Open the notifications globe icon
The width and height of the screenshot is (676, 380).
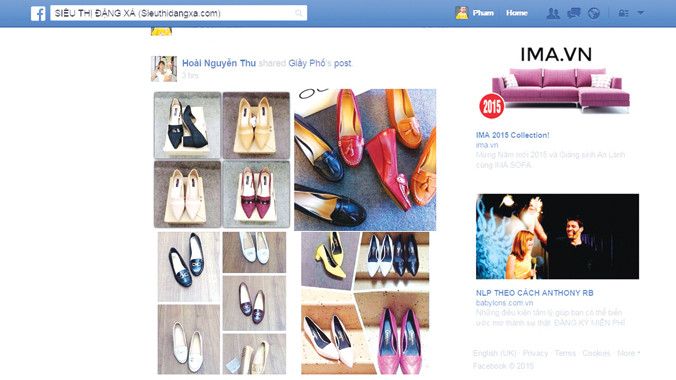[594, 13]
